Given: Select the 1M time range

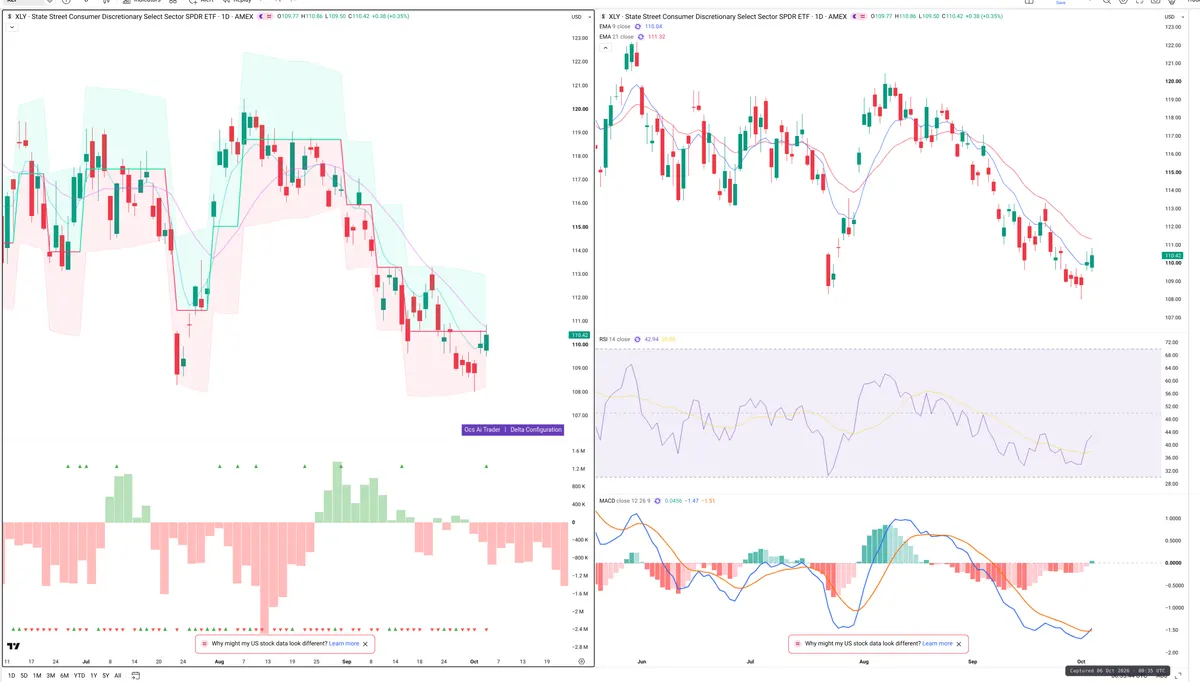Looking at the screenshot, I should [37, 676].
